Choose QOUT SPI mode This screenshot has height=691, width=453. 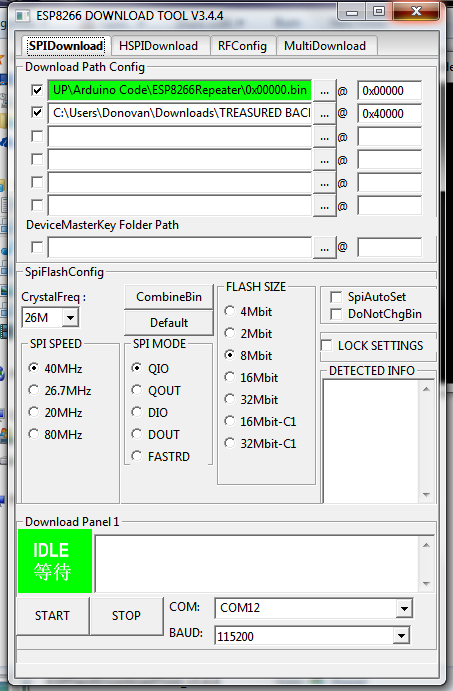pyautogui.click(x=156, y=390)
